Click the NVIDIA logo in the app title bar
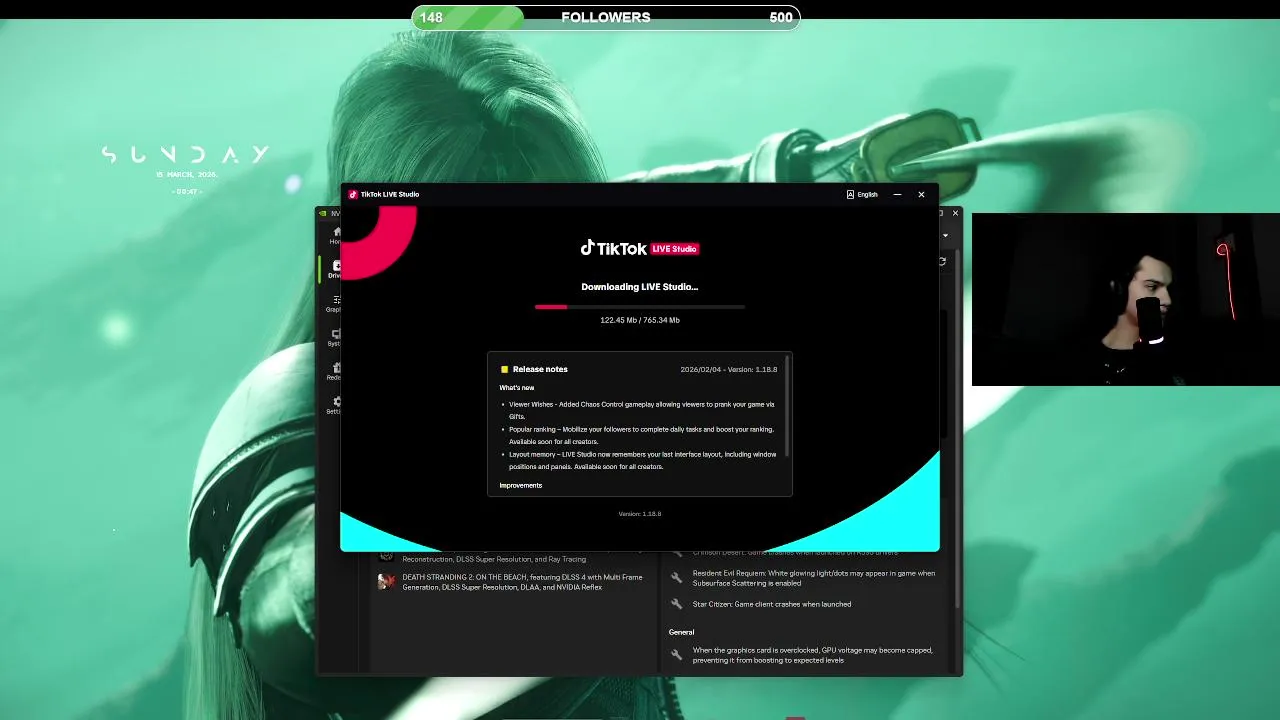 (323, 213)
